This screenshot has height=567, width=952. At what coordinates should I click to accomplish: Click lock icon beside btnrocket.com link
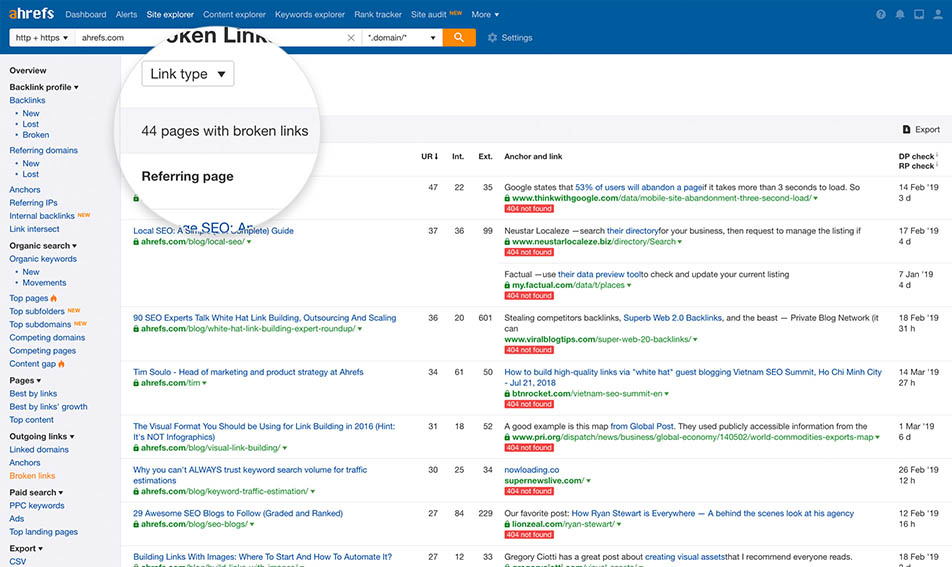[507, 393]
